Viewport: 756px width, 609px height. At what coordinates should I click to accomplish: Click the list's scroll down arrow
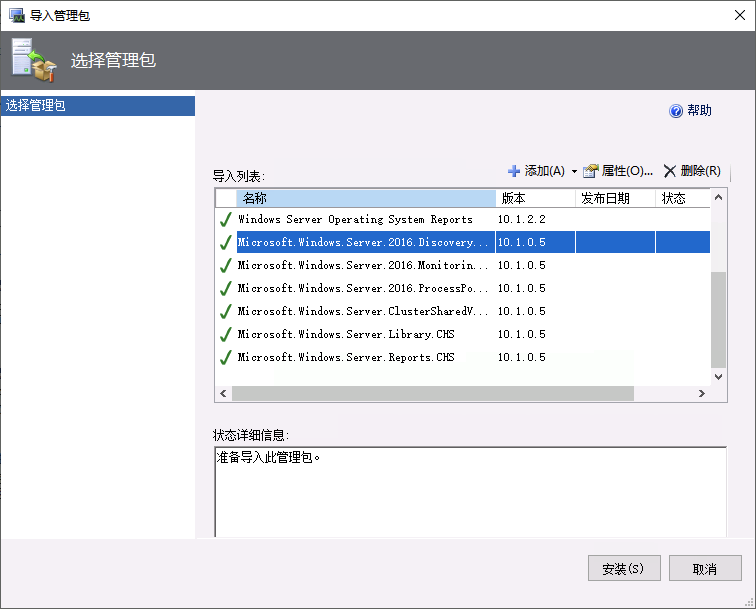[x=718, y=377]
